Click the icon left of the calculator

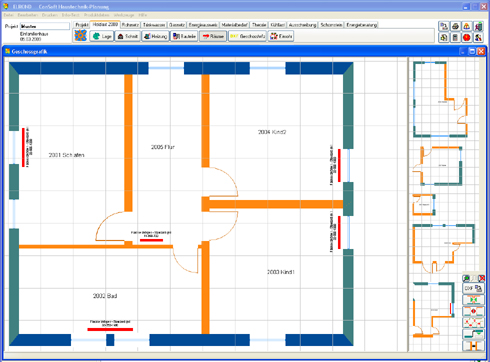point(444,37)
